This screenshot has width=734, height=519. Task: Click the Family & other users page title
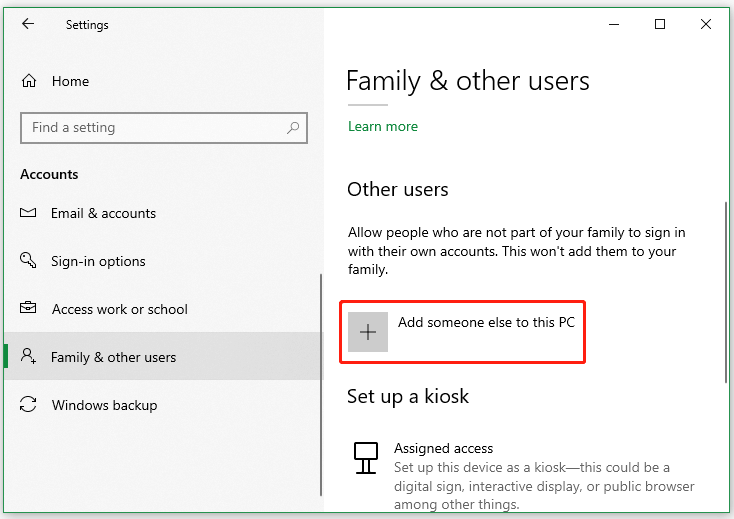[468, 81]
